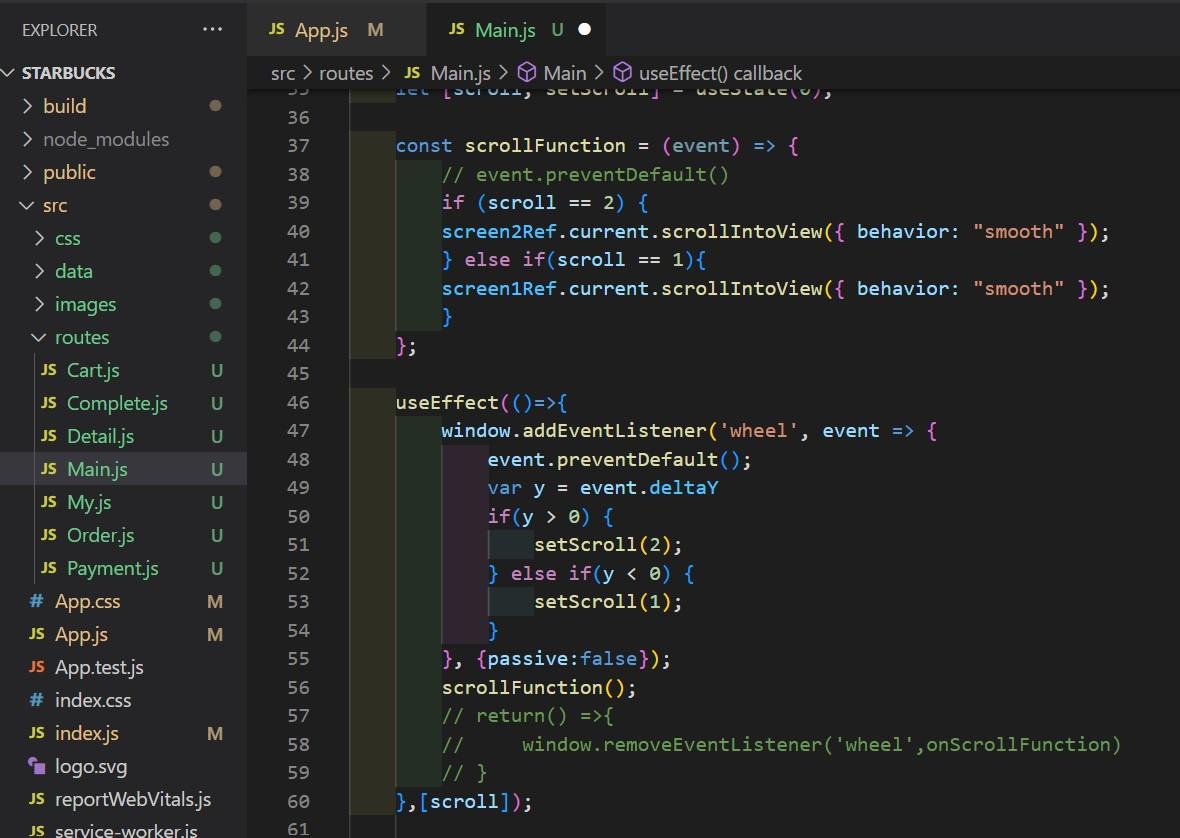1180x838 pixels.
Task: Click the JS icon beside index.js
Action: click(x=37, y=733)
